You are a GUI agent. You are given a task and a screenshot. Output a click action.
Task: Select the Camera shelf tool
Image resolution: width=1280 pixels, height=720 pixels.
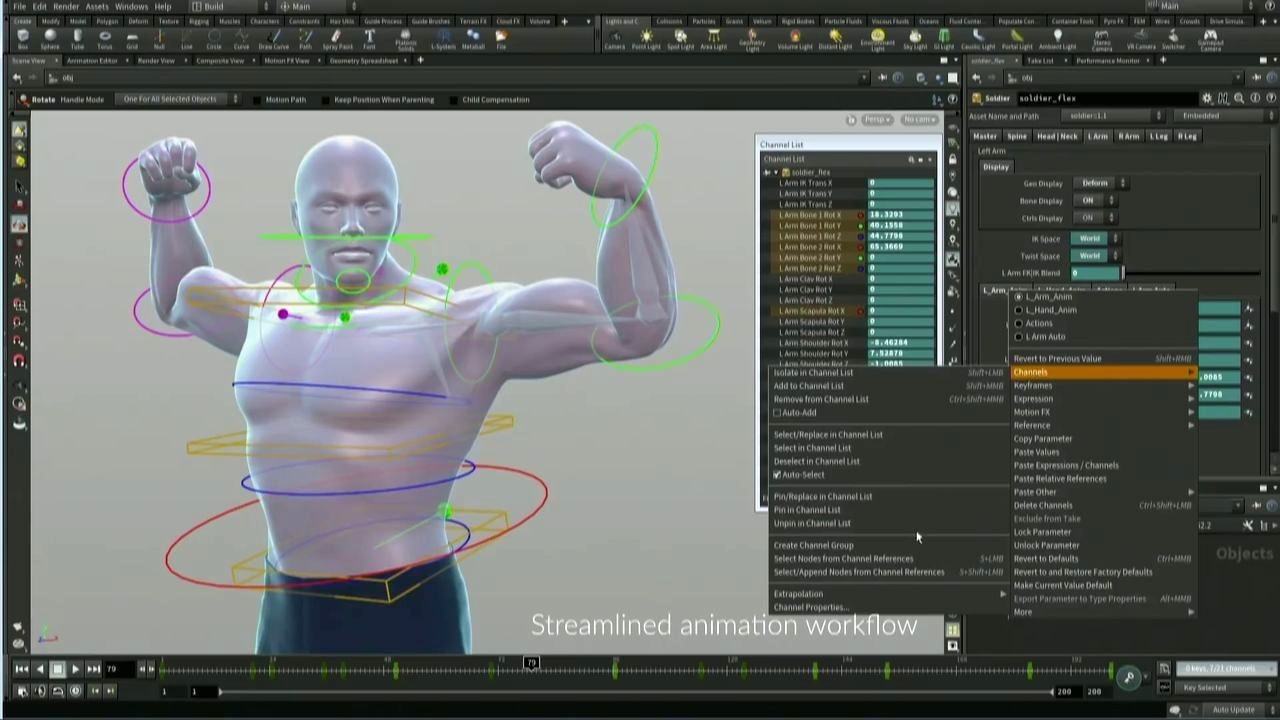pos(614,39)
